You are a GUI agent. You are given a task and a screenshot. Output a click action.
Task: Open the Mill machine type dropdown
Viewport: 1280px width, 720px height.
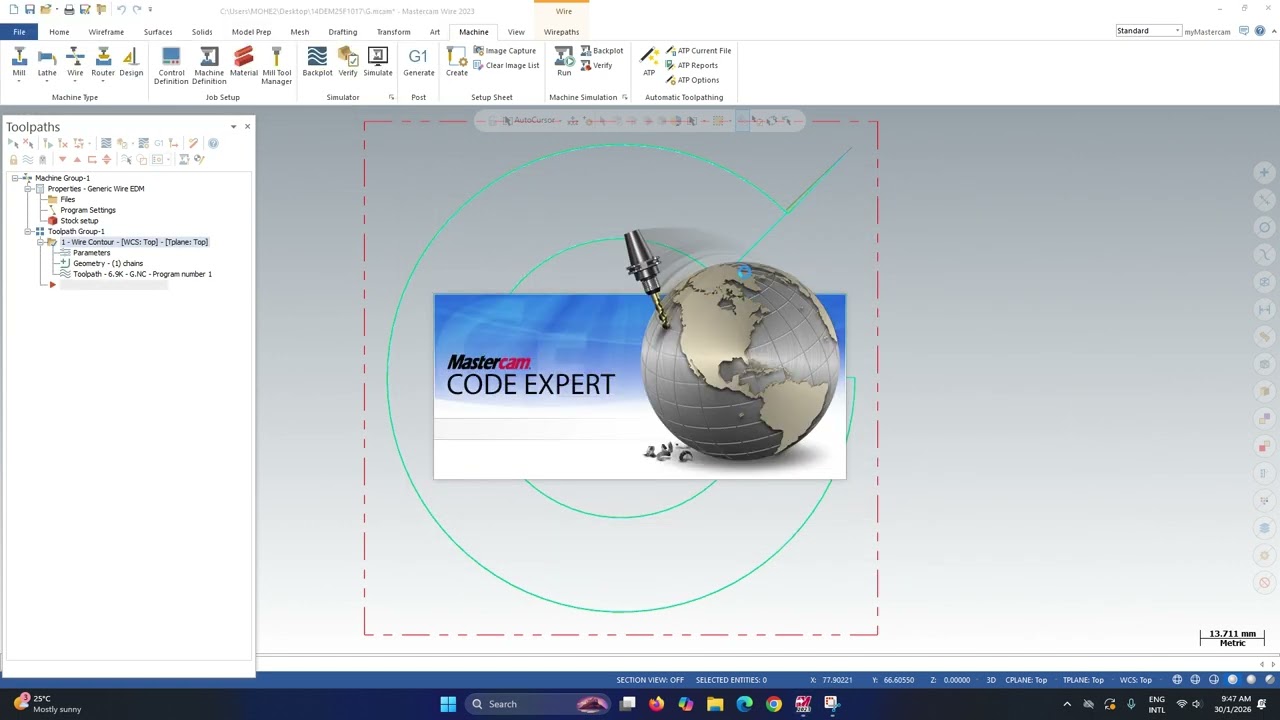click(x=19, y=64)
